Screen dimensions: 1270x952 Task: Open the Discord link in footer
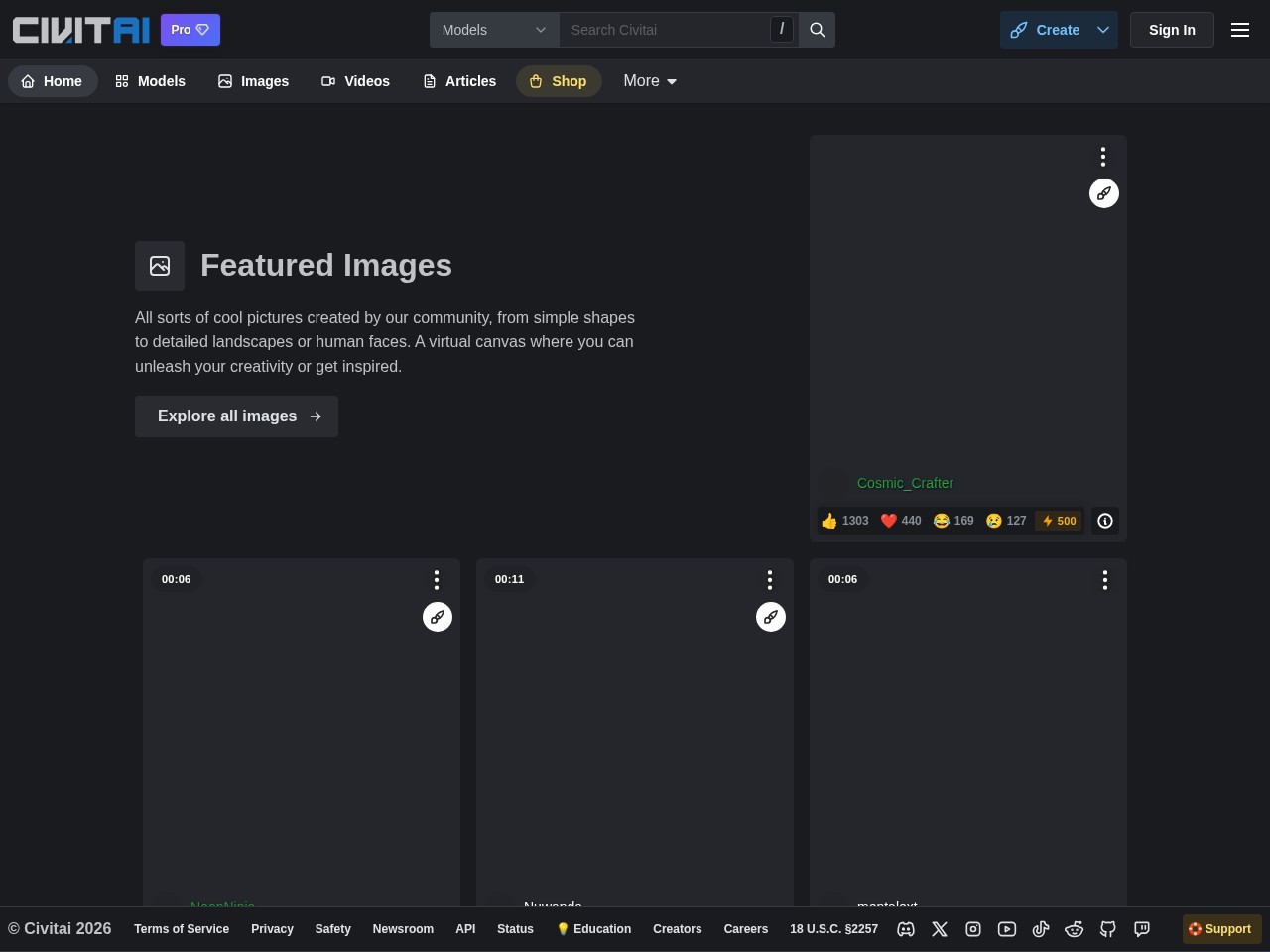pyautogui.click(x=906, y=929)
